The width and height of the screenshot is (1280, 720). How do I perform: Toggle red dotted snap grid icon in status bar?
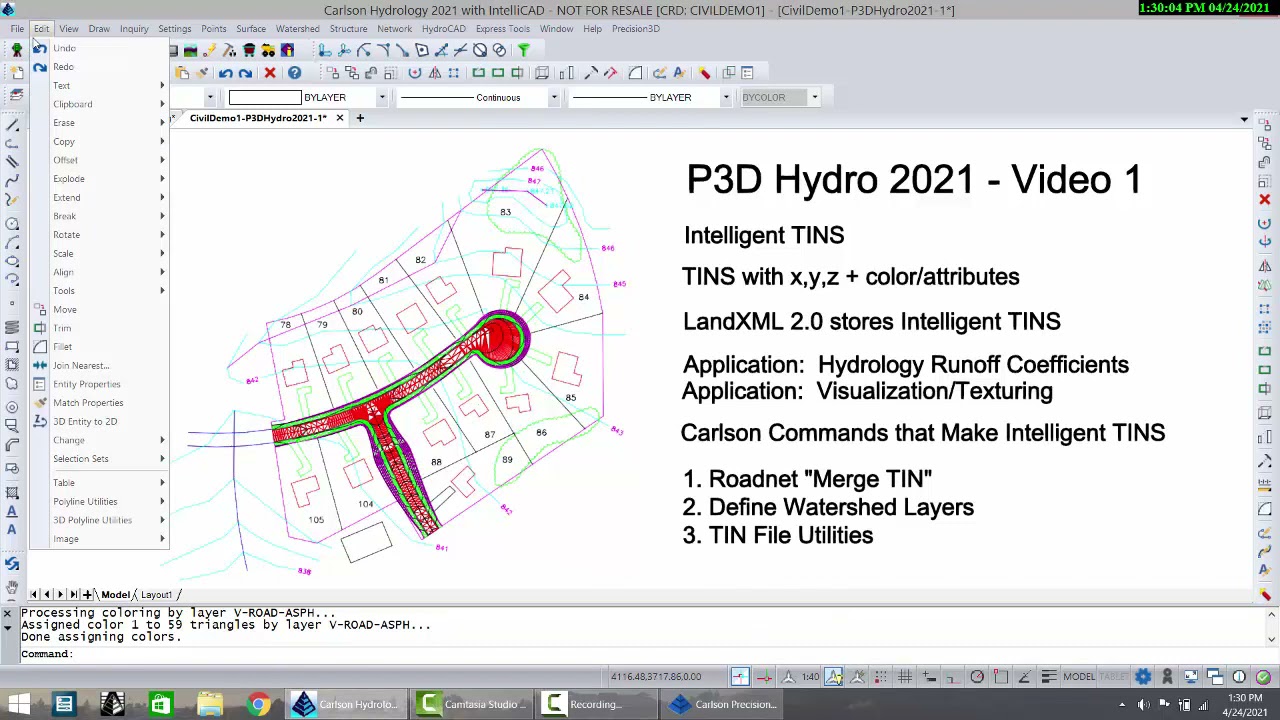[x=881, y=677]
